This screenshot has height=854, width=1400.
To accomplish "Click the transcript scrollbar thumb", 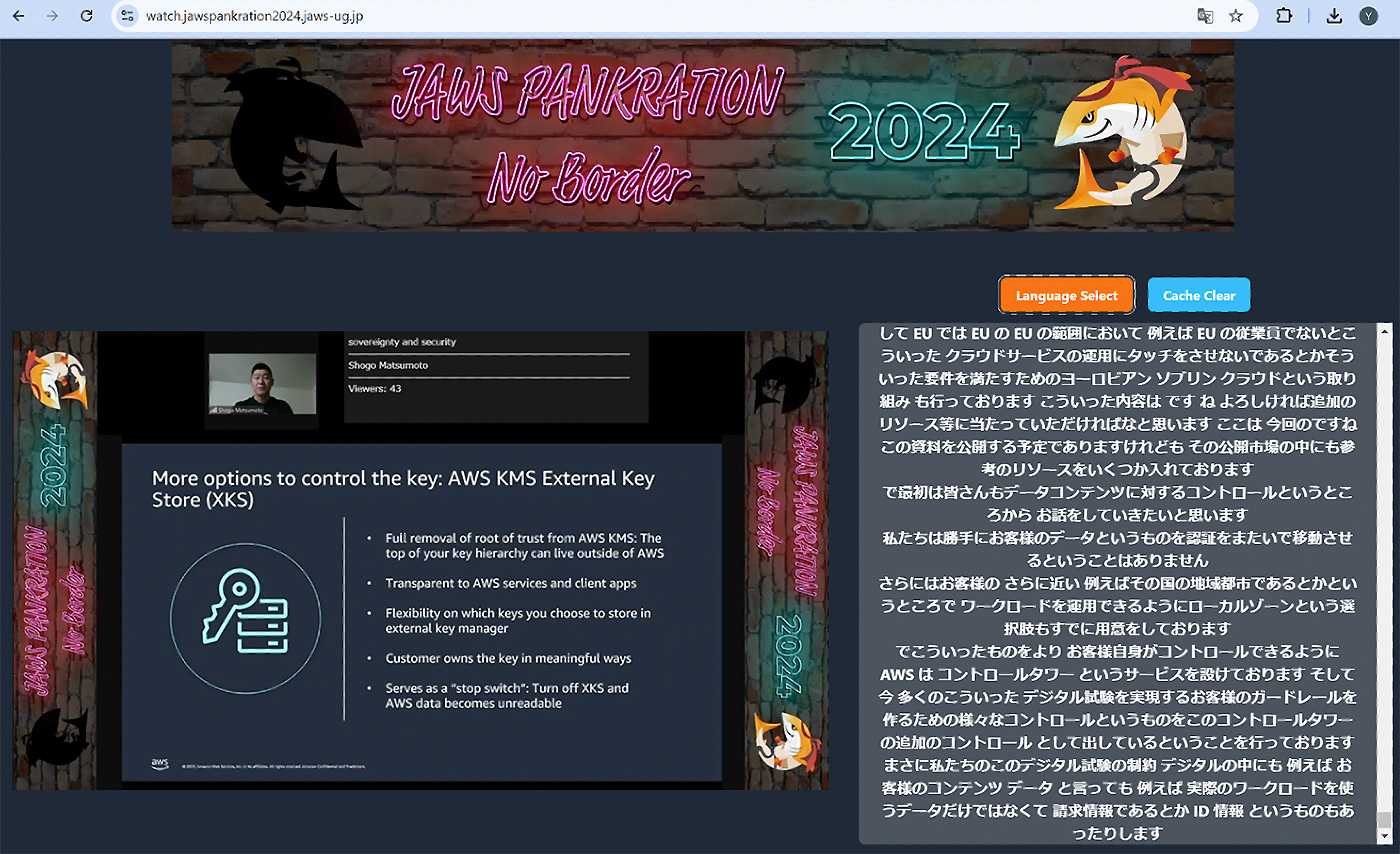I will [x=1384, y=819].
